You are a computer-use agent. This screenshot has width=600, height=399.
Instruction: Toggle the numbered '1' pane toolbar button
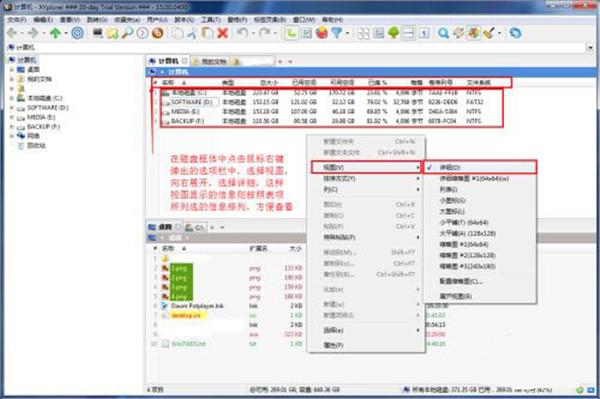pos(424,33)
